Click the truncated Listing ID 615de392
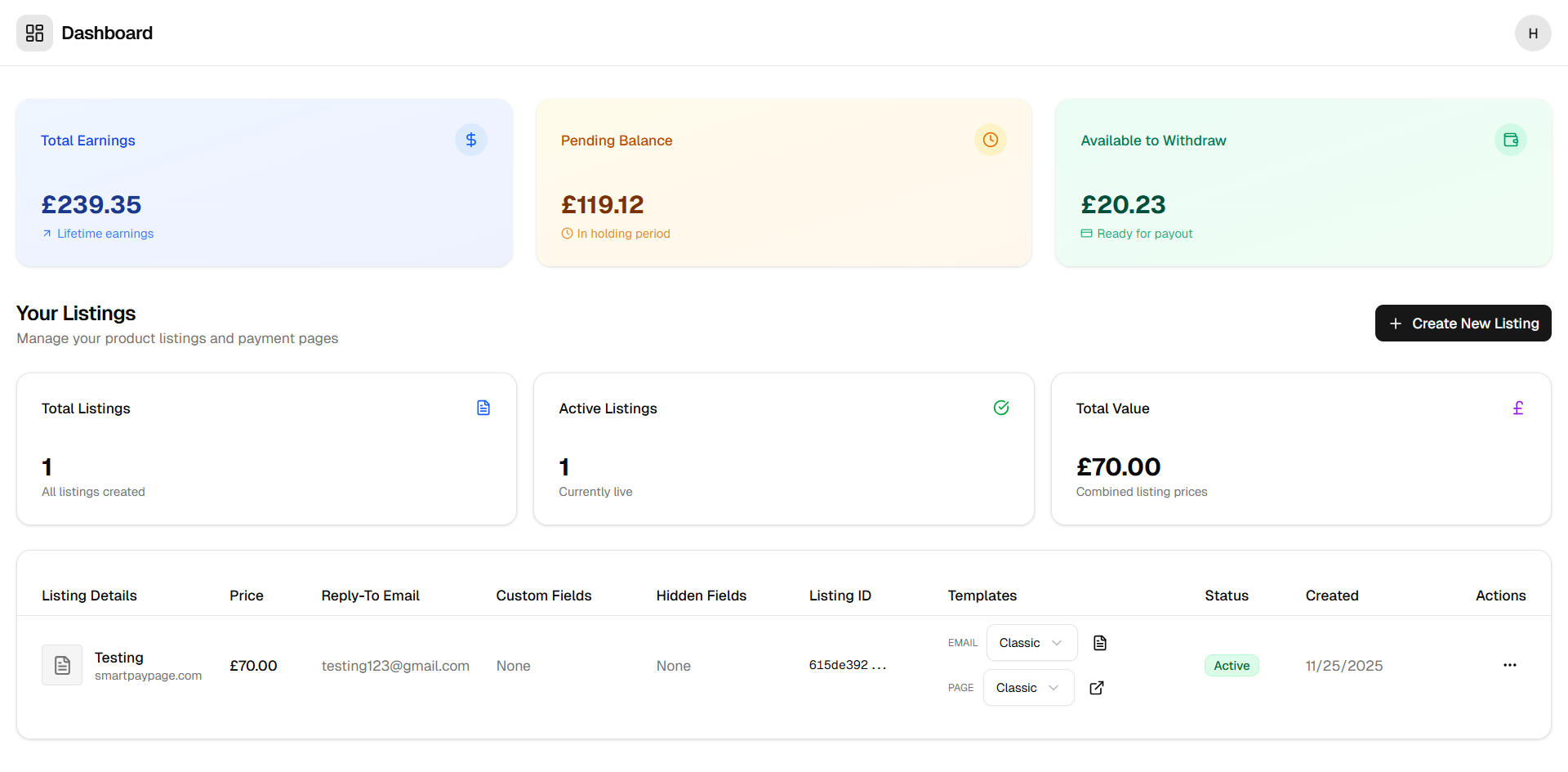This screenshot has width=1568, height=772. coord(848,664)
